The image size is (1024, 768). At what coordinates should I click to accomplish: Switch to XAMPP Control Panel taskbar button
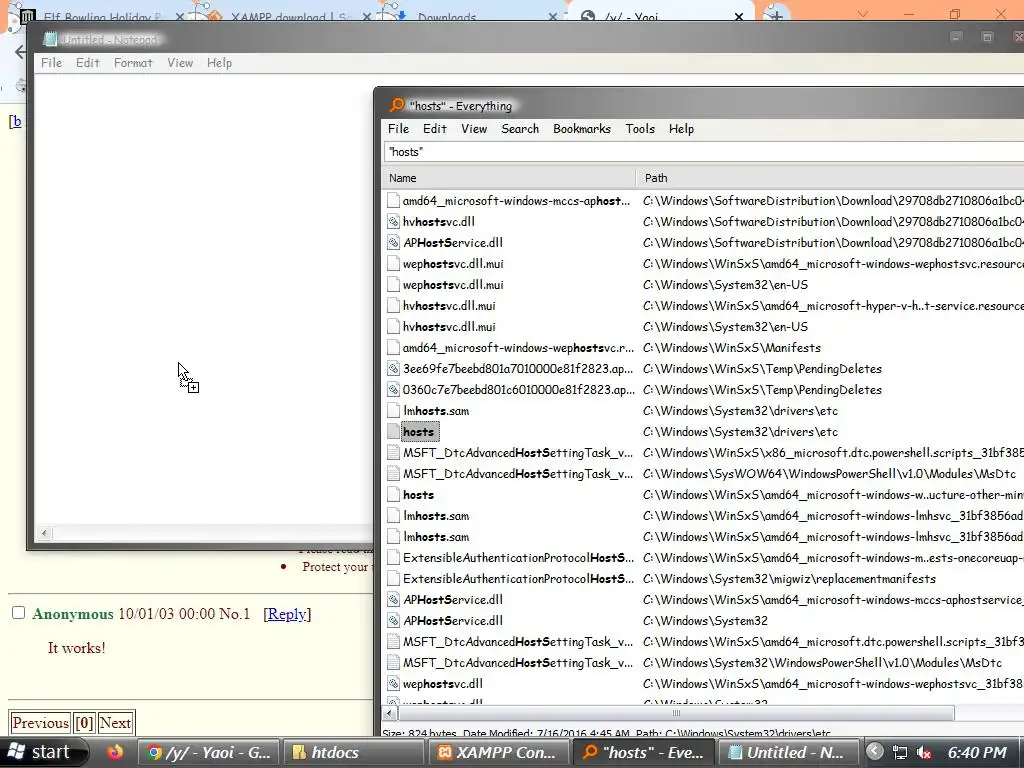click(x=497, y=752)
